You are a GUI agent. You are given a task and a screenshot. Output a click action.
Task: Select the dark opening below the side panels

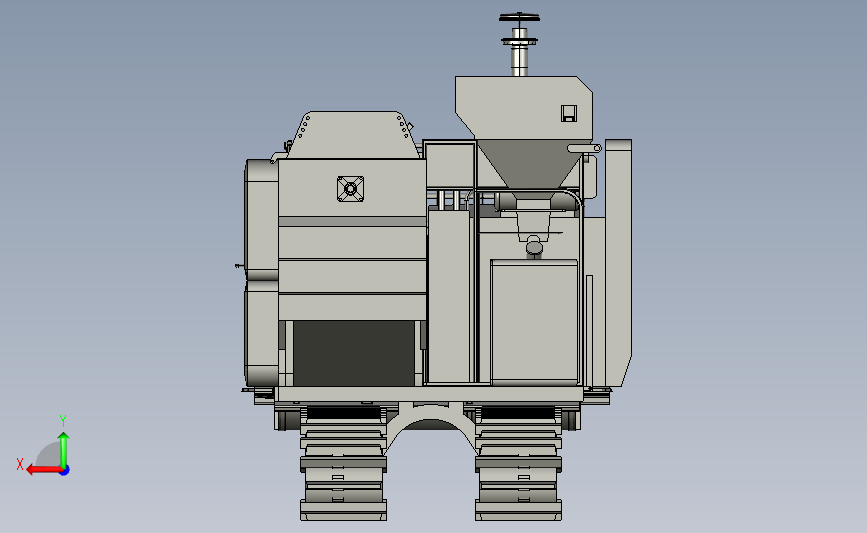[354, 353]
